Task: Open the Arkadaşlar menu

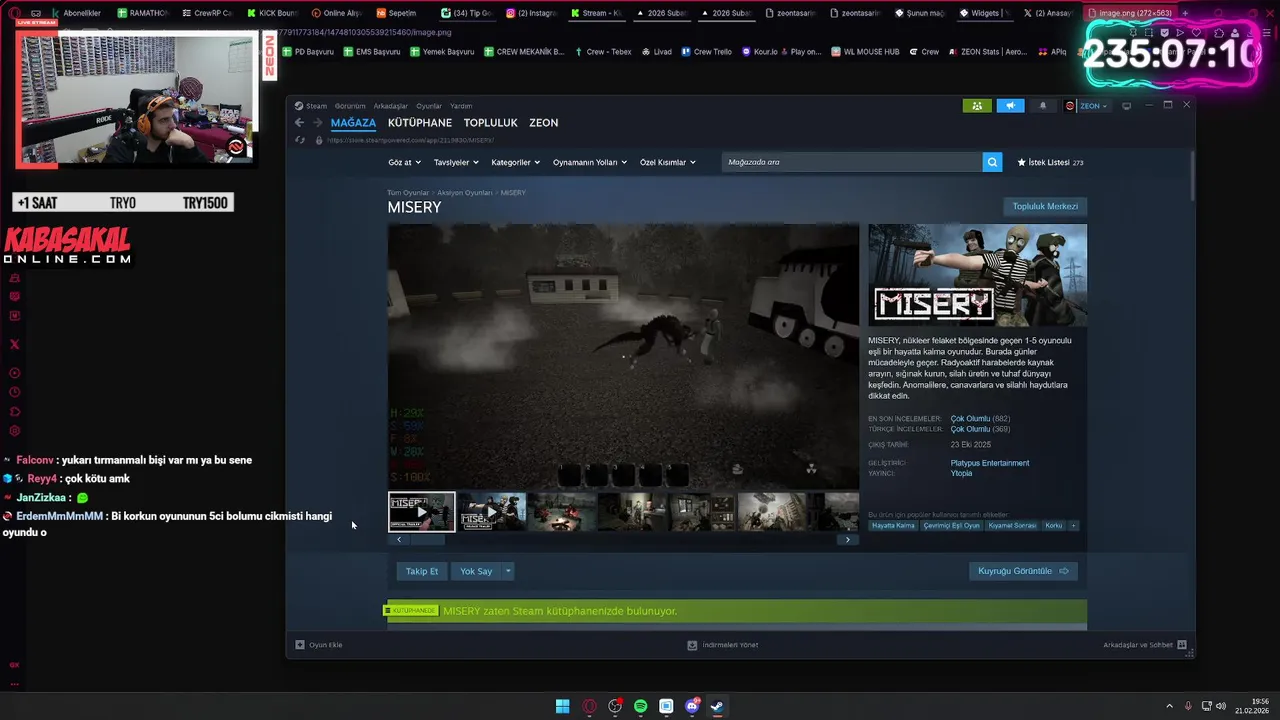Action: (391, 106)
